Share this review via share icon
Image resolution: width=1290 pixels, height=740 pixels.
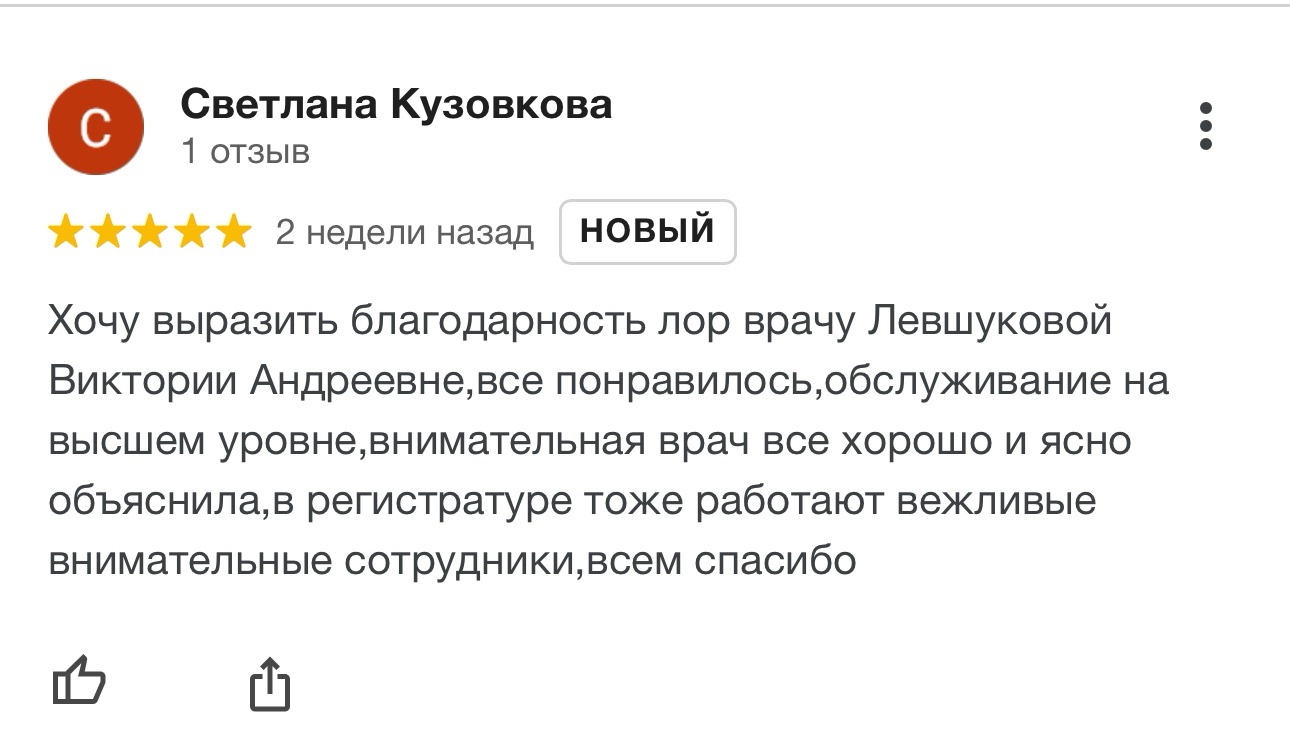click(x=269, y=684)
